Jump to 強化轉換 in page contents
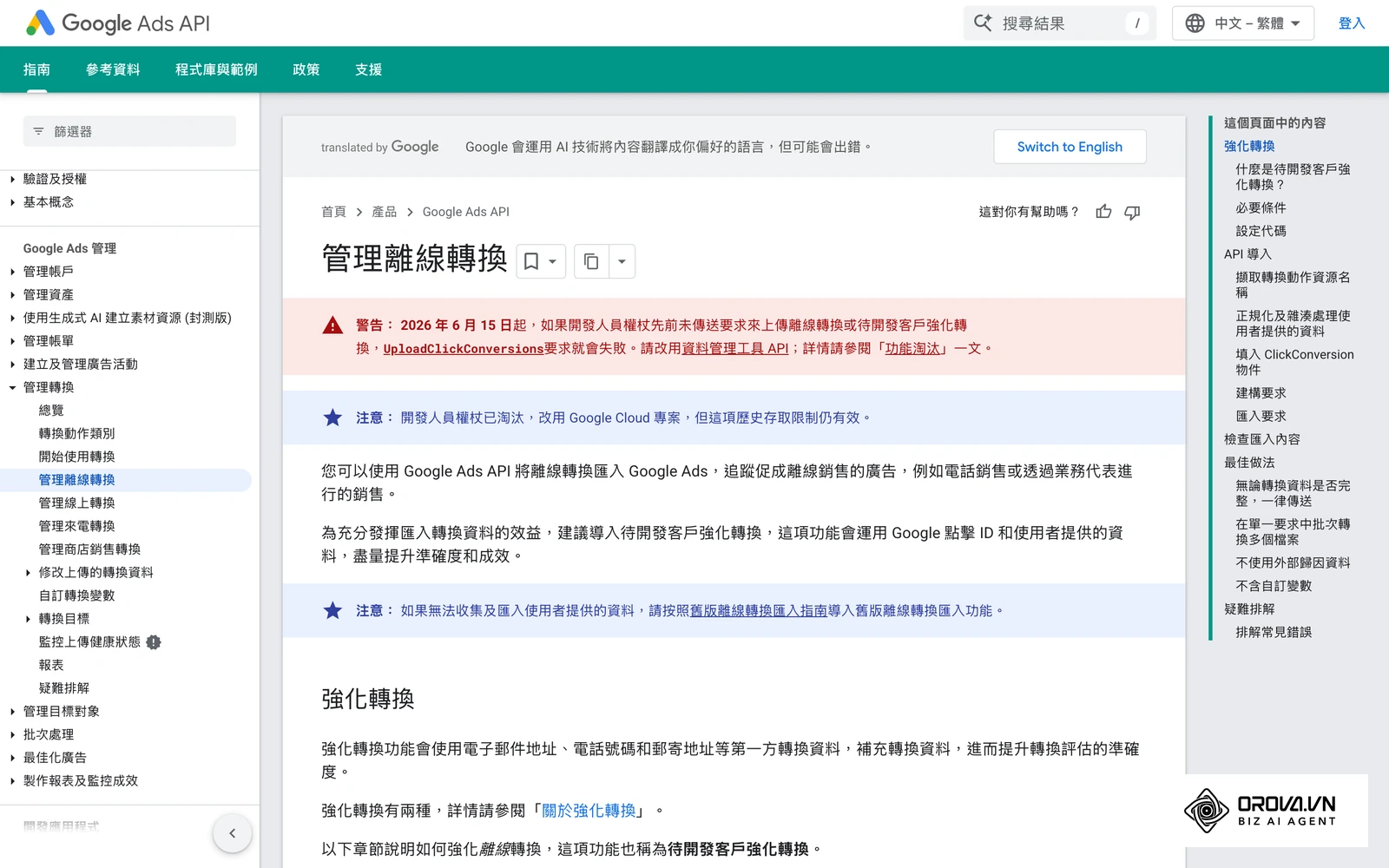 click(x=1249, y=147)
